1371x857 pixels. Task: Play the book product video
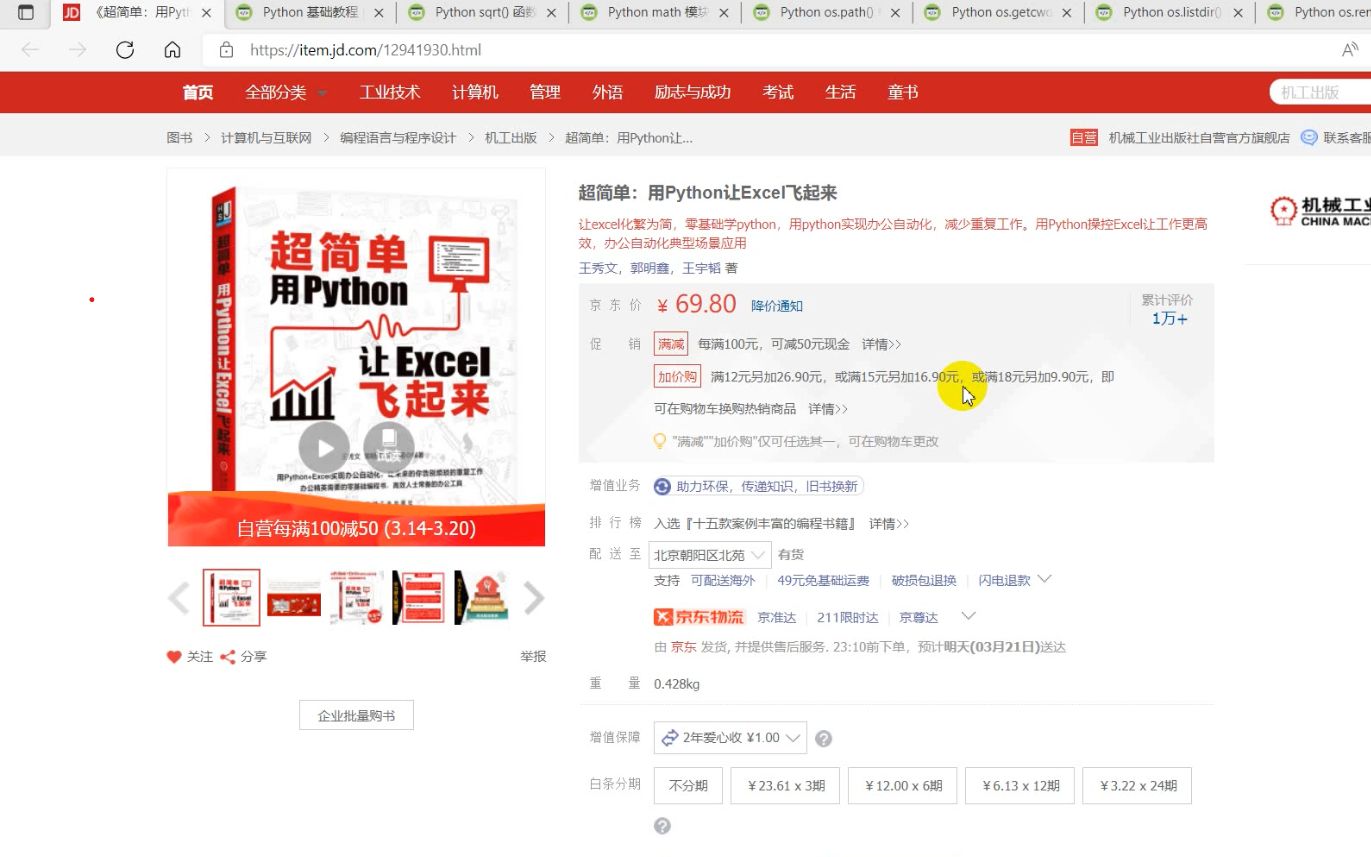point(323,447)
